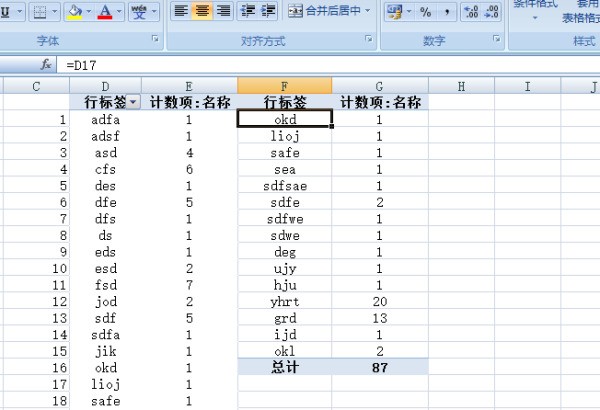Select cell 'ujy' in column F

pos(285,269)
